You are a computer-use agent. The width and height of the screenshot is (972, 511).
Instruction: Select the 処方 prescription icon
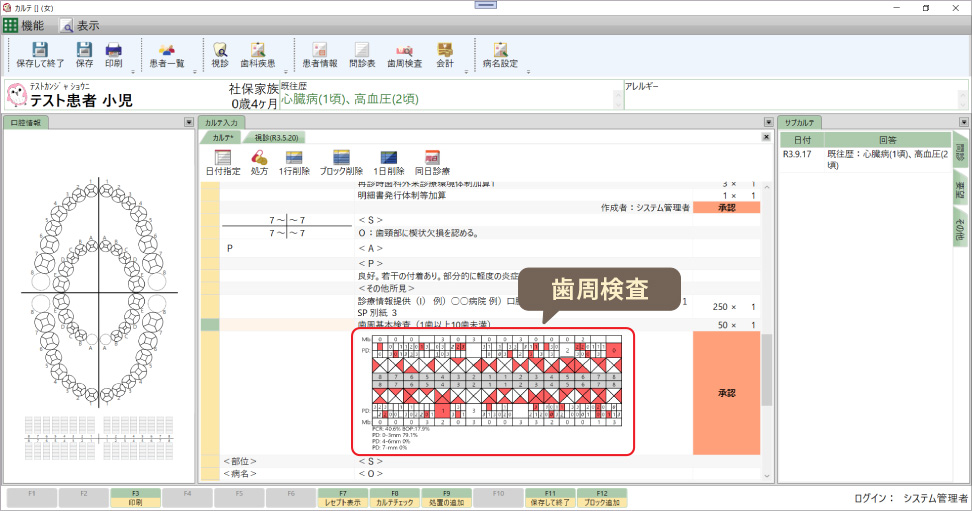259,162
